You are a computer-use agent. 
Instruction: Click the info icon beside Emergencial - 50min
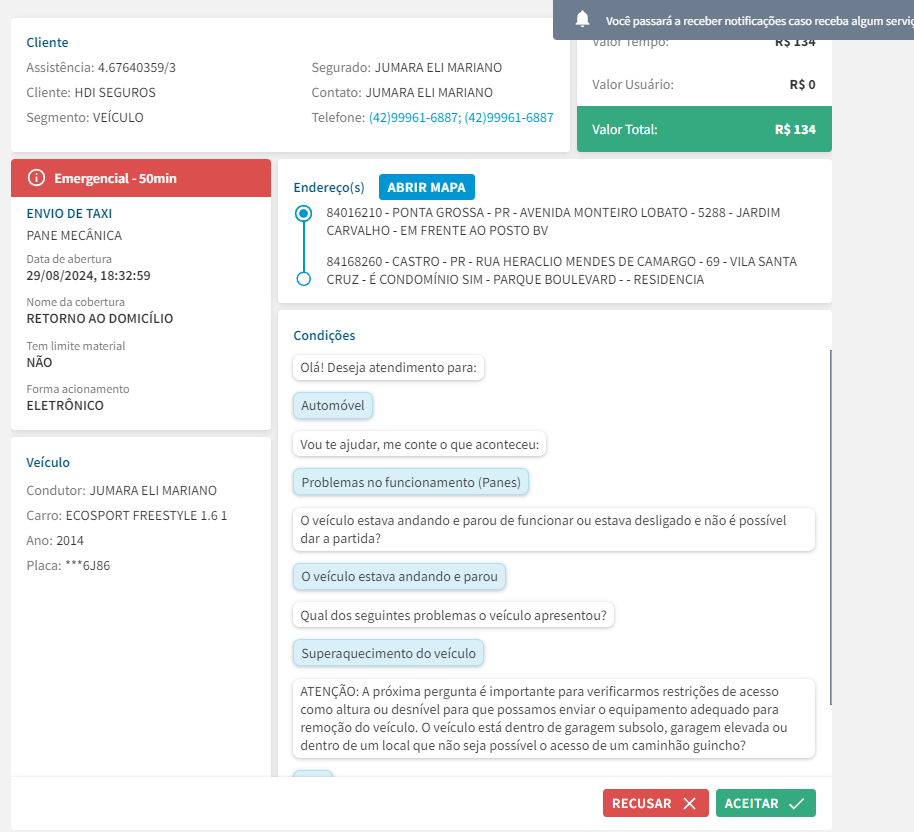point(37,178)
